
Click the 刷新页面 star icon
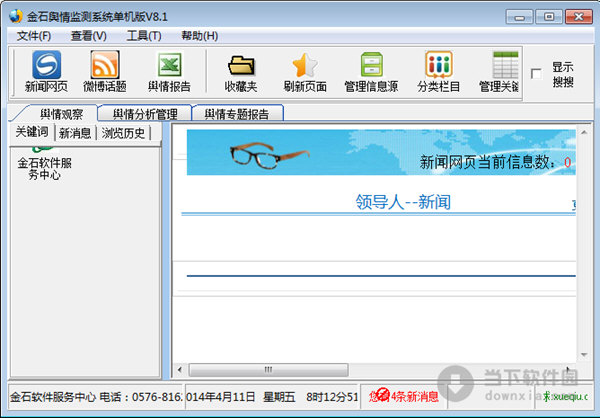[x=305, y=65]
